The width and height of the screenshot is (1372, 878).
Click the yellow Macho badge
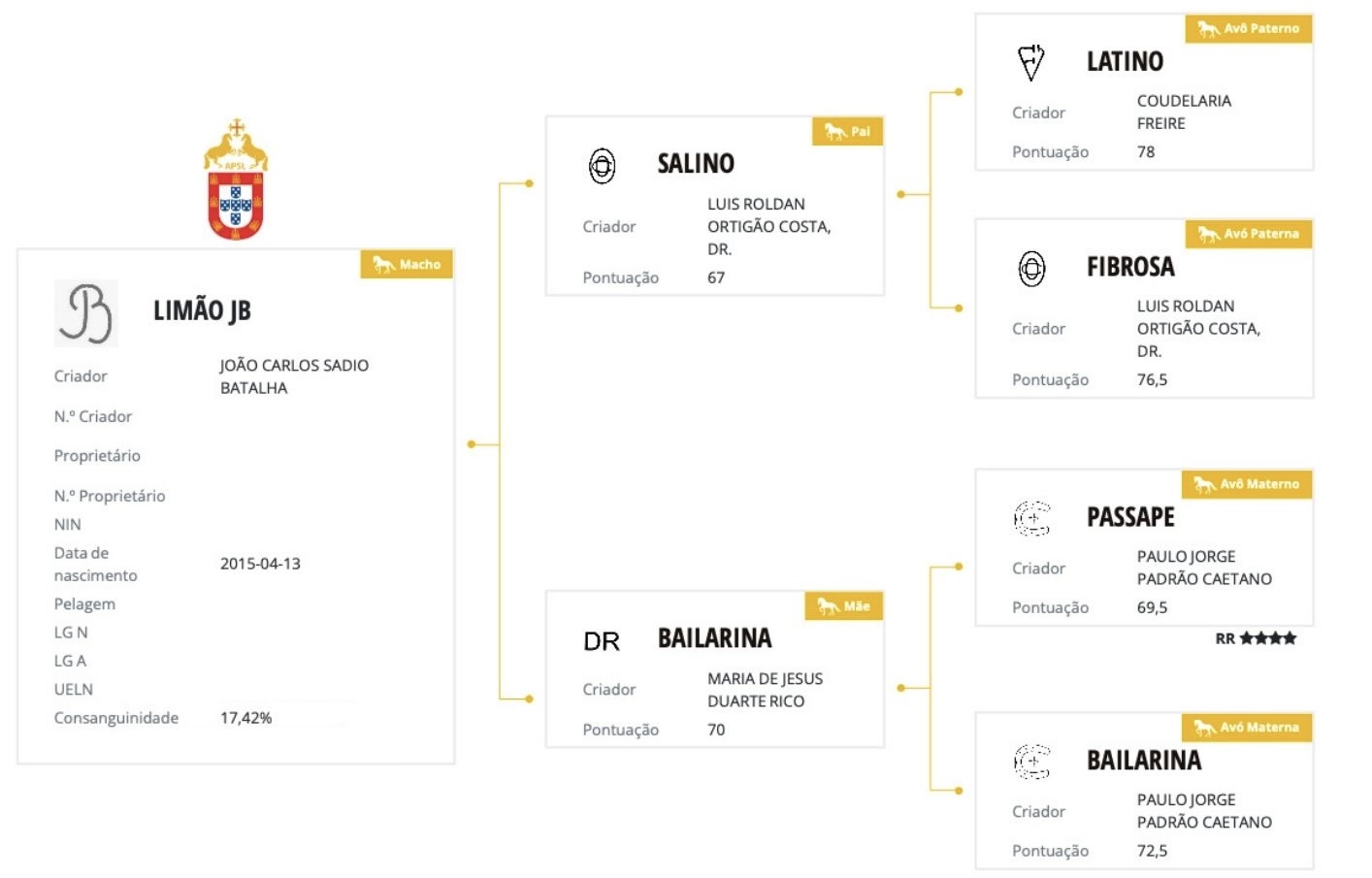click(407, 264)
